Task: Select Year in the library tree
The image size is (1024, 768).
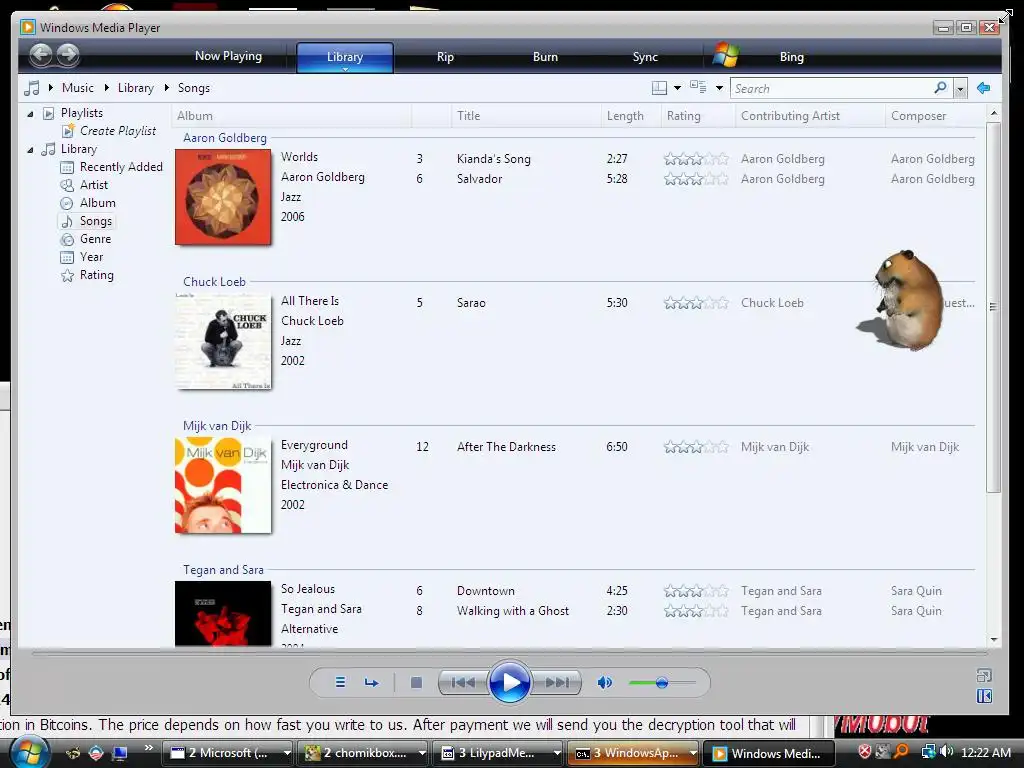Action: click(x=91, y=257)
